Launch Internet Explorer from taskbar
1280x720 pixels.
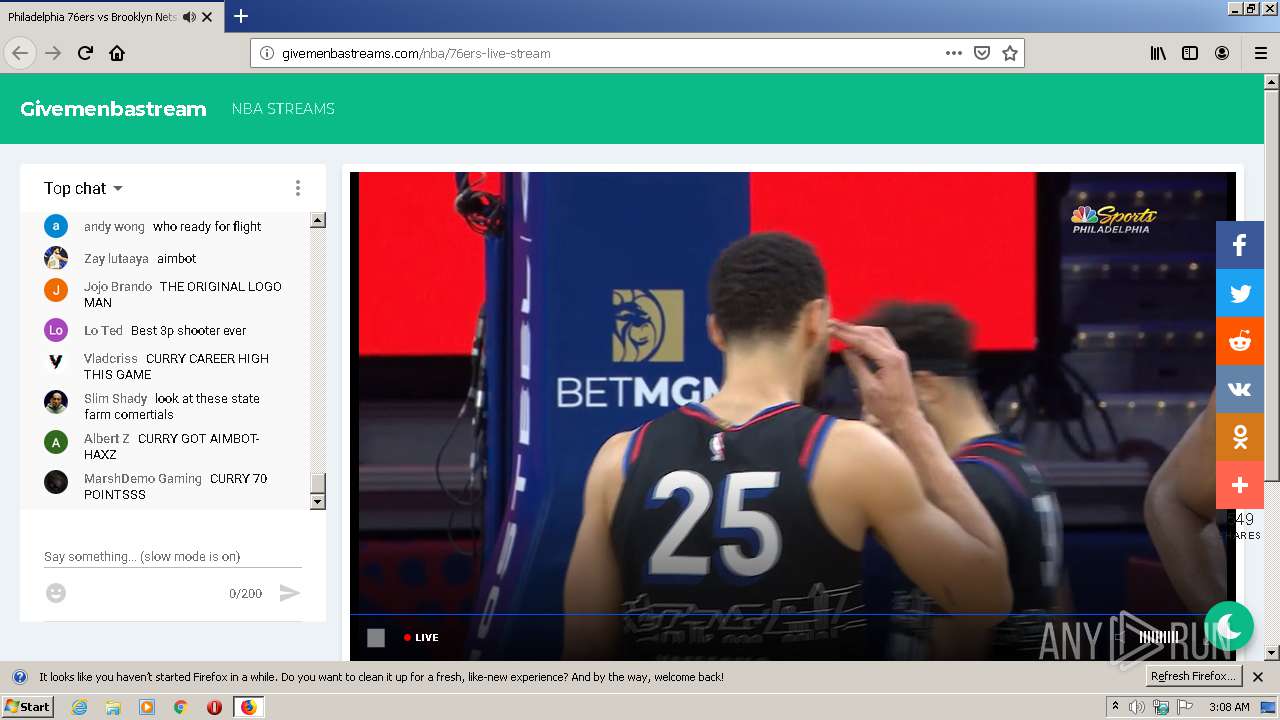(80, 707)
